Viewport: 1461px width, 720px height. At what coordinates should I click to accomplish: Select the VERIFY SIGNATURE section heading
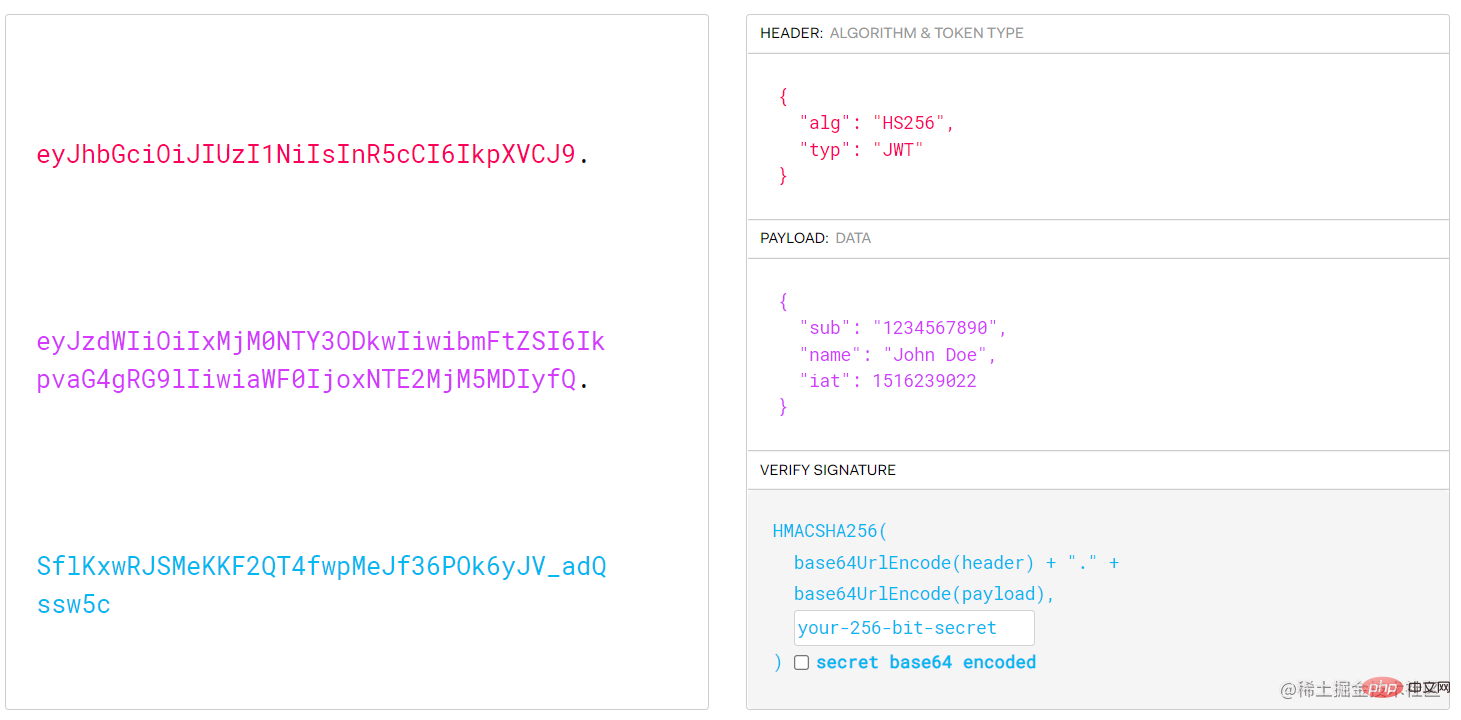tap(828, 470)
